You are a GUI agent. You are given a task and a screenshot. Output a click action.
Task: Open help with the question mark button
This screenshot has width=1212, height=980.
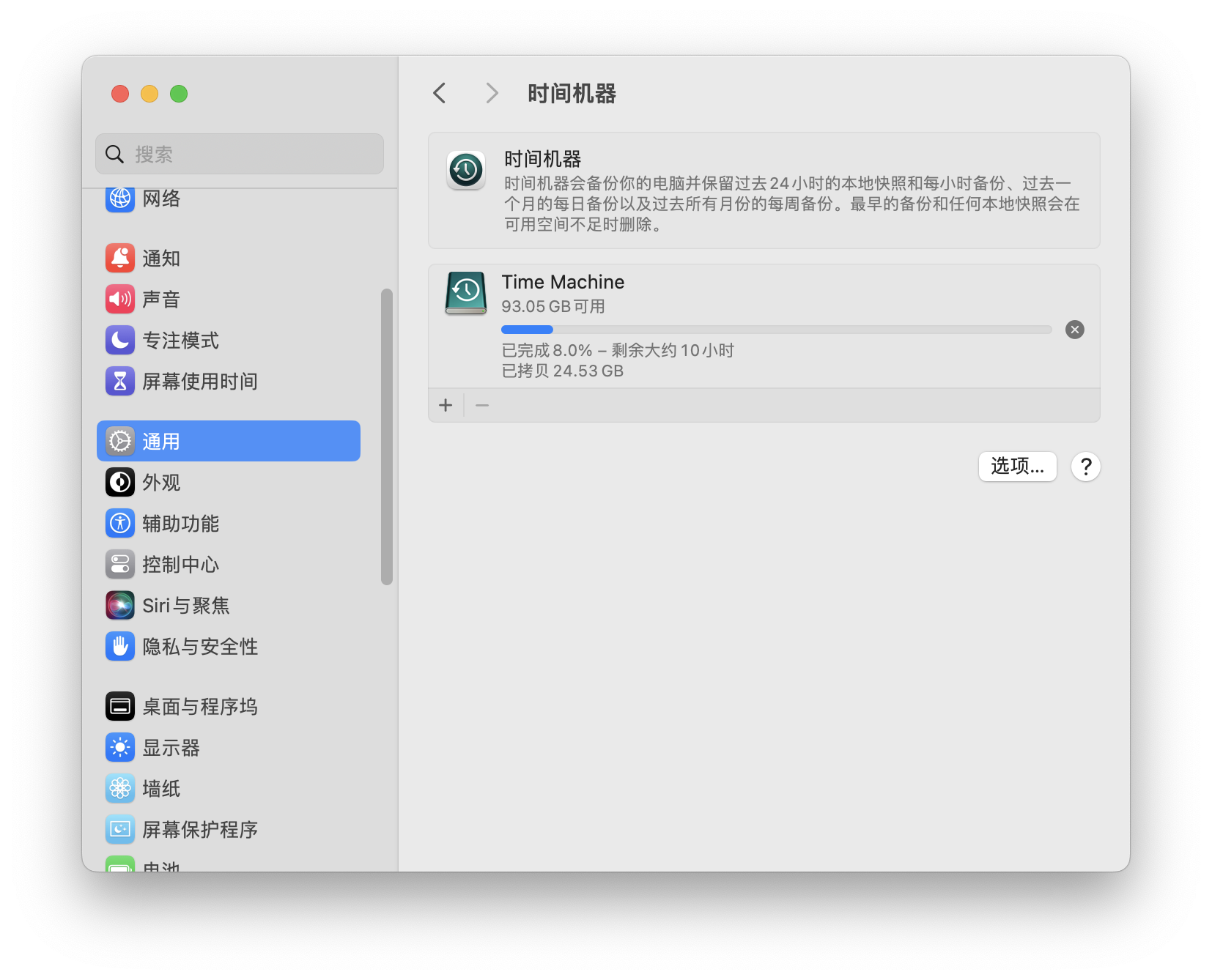tap(1085, 466)
